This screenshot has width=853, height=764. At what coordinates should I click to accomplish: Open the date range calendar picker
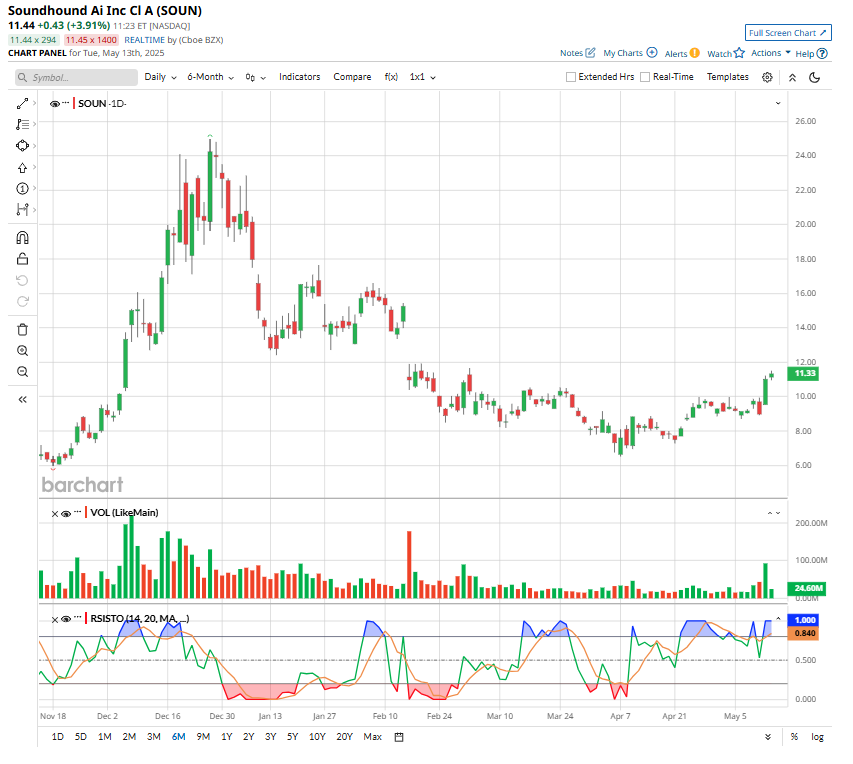(399, 737)
